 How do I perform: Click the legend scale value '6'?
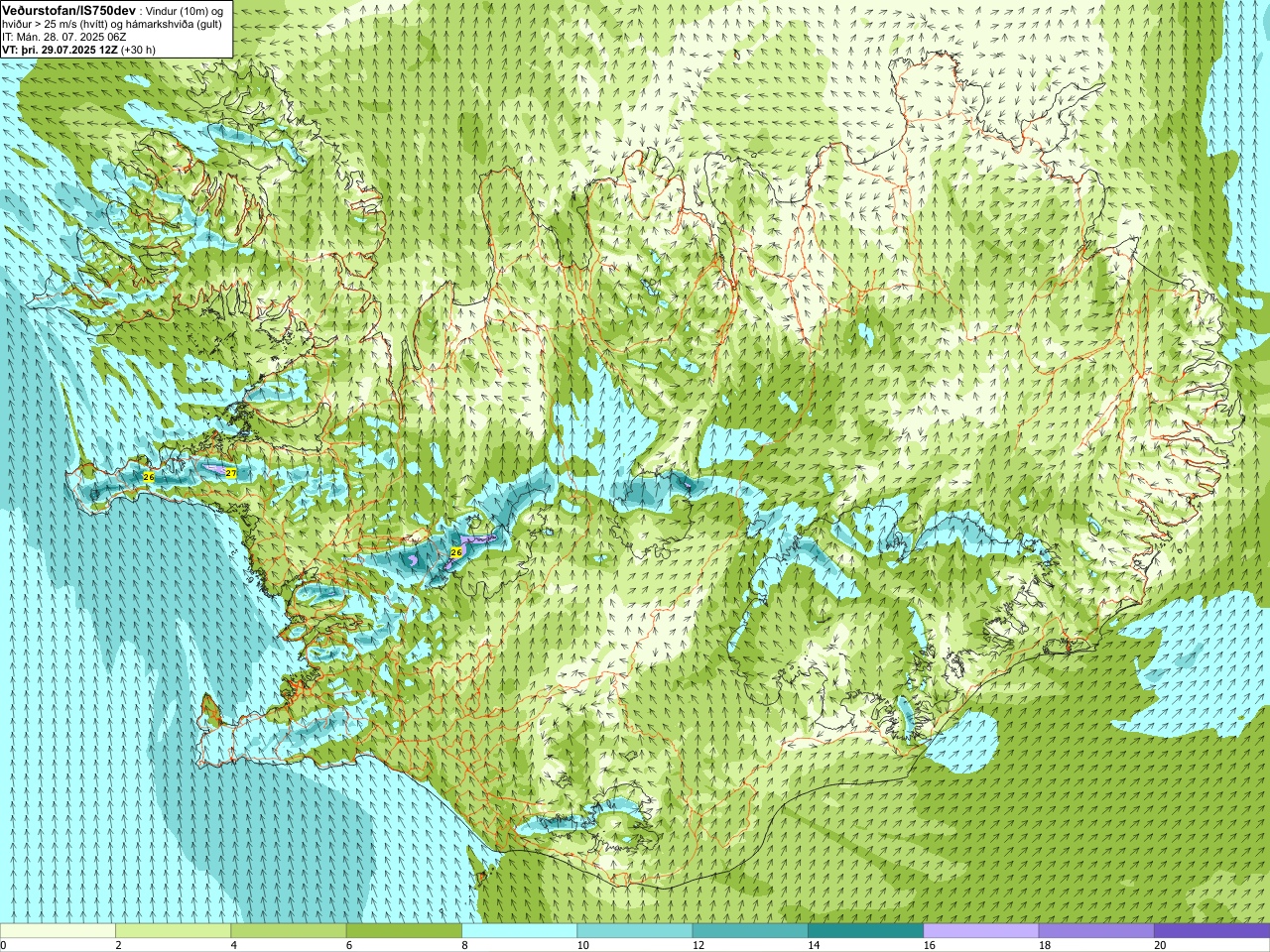pos(349,945)
